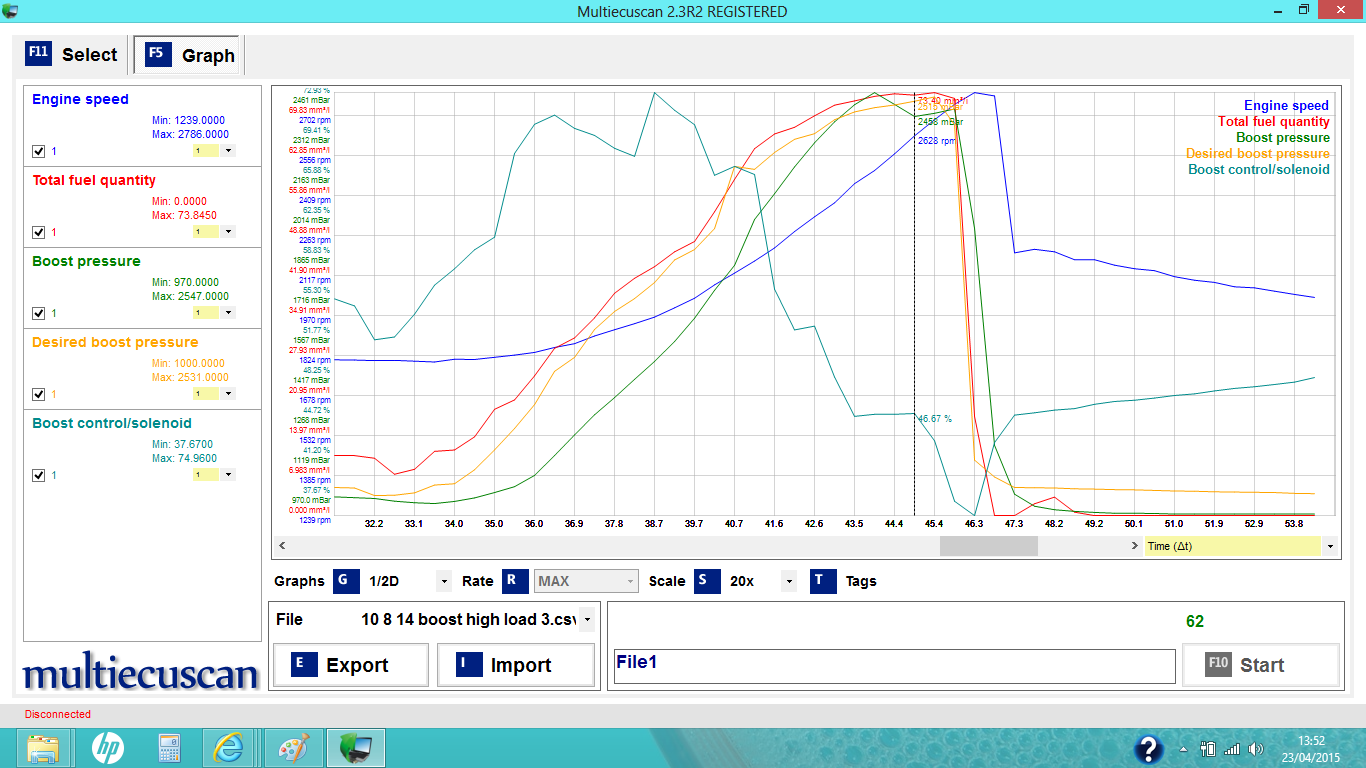Open the Desired boost pressure graph number dropdown

(228, 394)
